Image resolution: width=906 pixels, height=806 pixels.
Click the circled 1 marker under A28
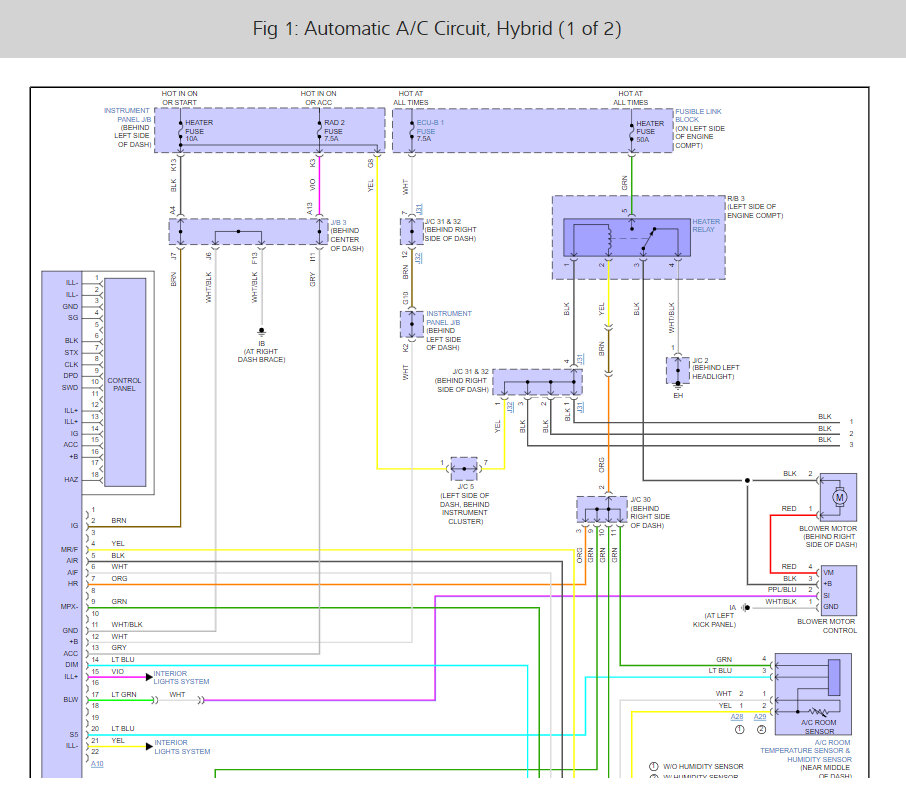pyautogui.click(x=740, y=730)
